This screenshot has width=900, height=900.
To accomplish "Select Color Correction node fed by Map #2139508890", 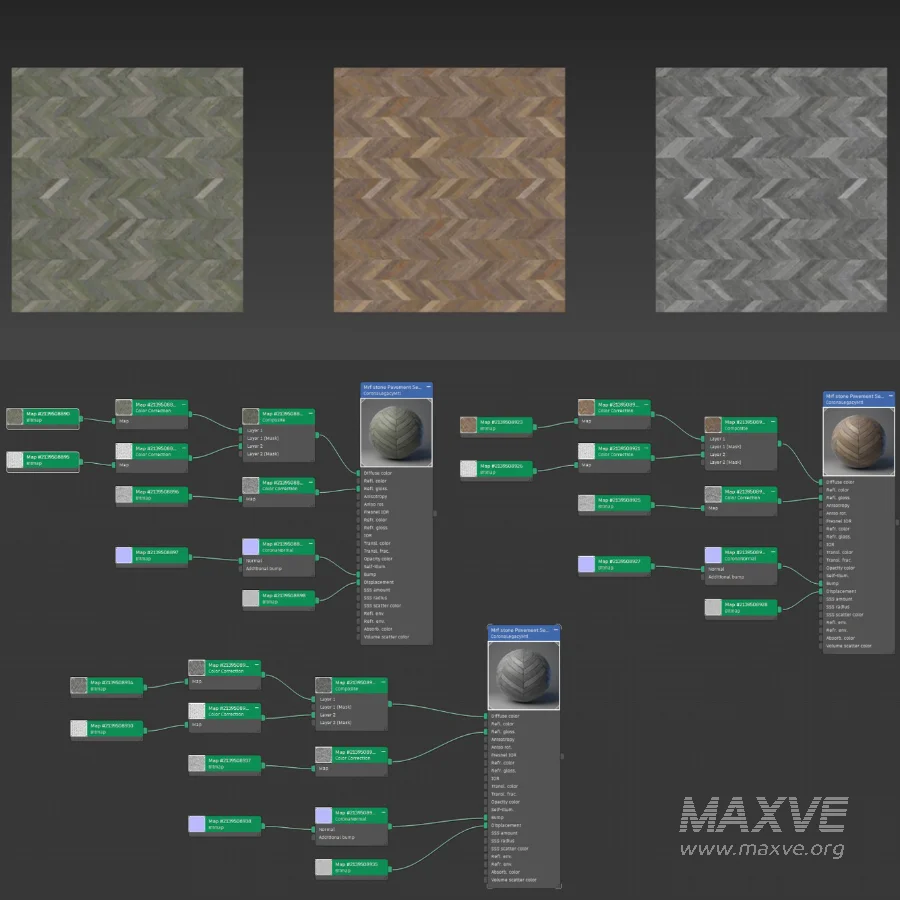I will [x=152, y=413].
